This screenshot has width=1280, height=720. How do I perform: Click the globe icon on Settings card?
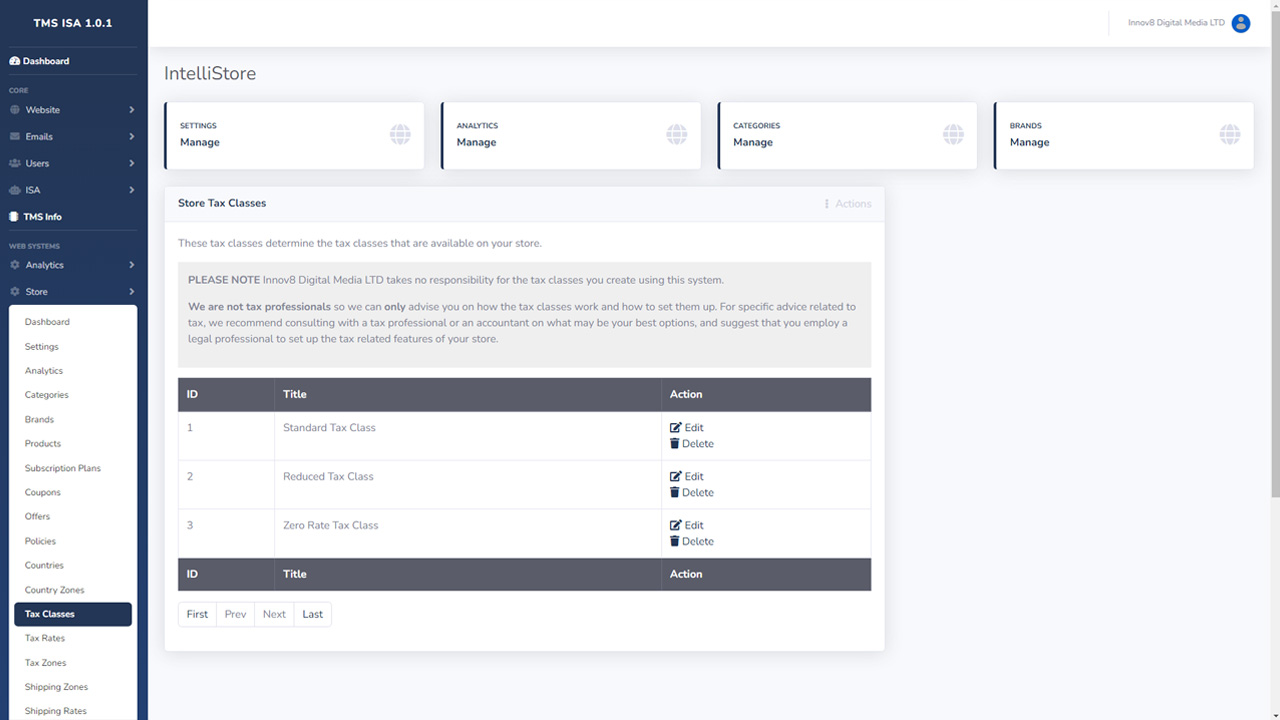[x=400, y=134]
